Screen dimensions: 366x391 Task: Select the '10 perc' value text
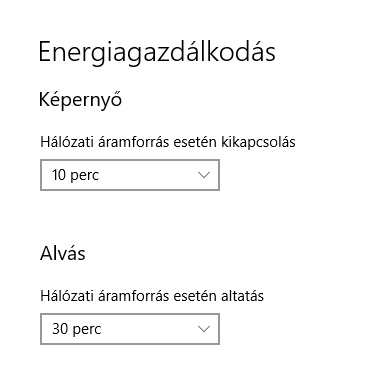[75, 175]
